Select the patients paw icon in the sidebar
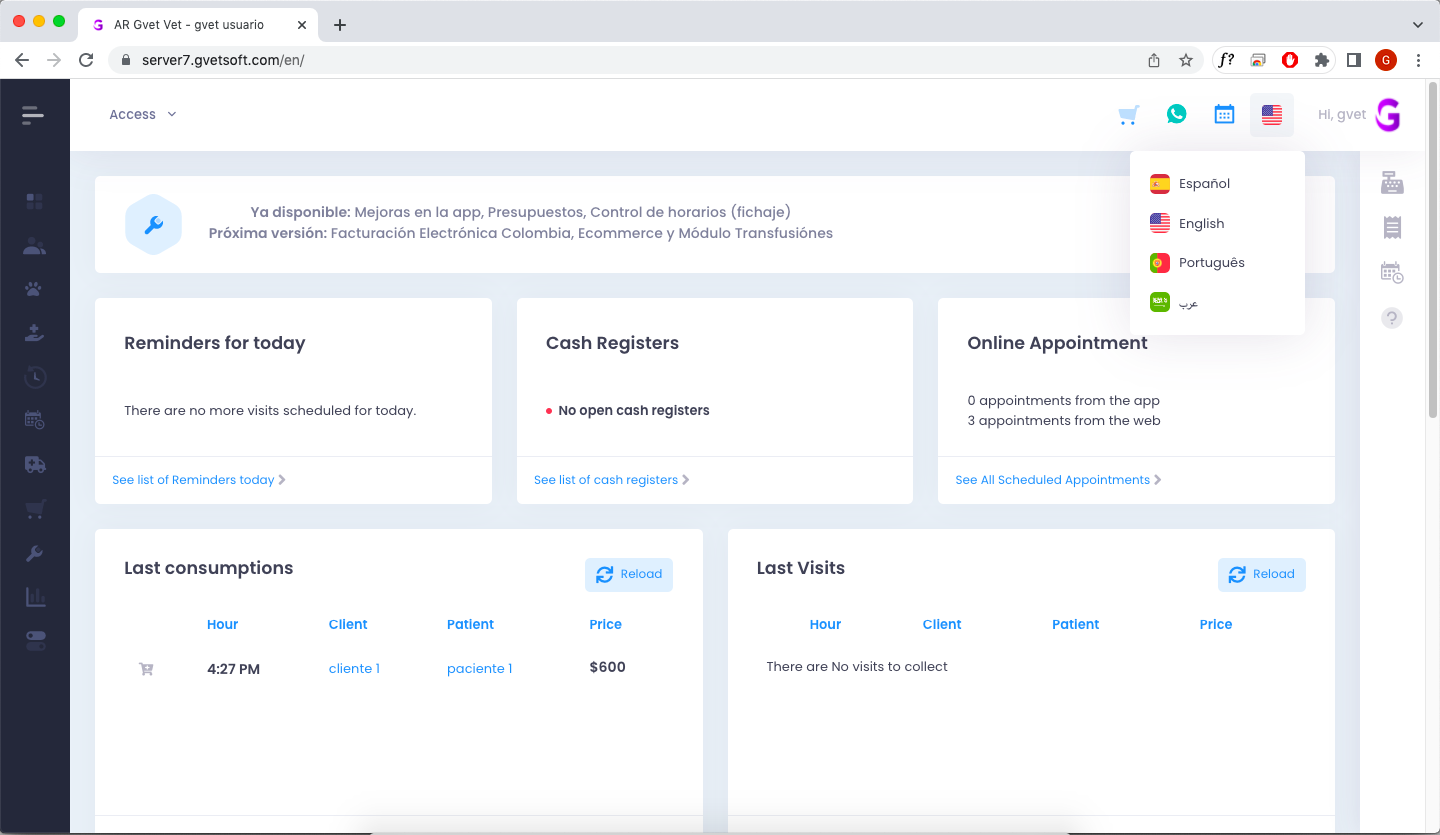The width and height of the screenshot is (1440, 835). coord(34,288)
